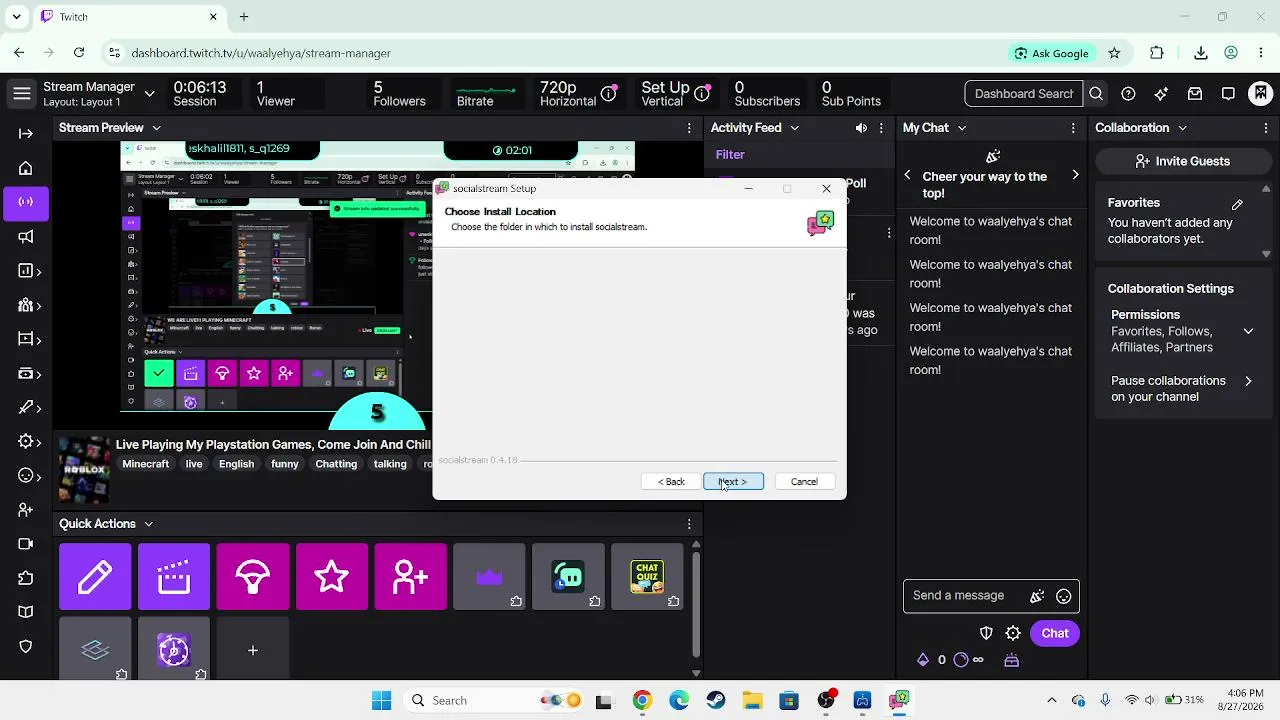Click the Dashboard Search input field
The image size is (1280, 720).
pyautogui.click(x=1024, y=94)
